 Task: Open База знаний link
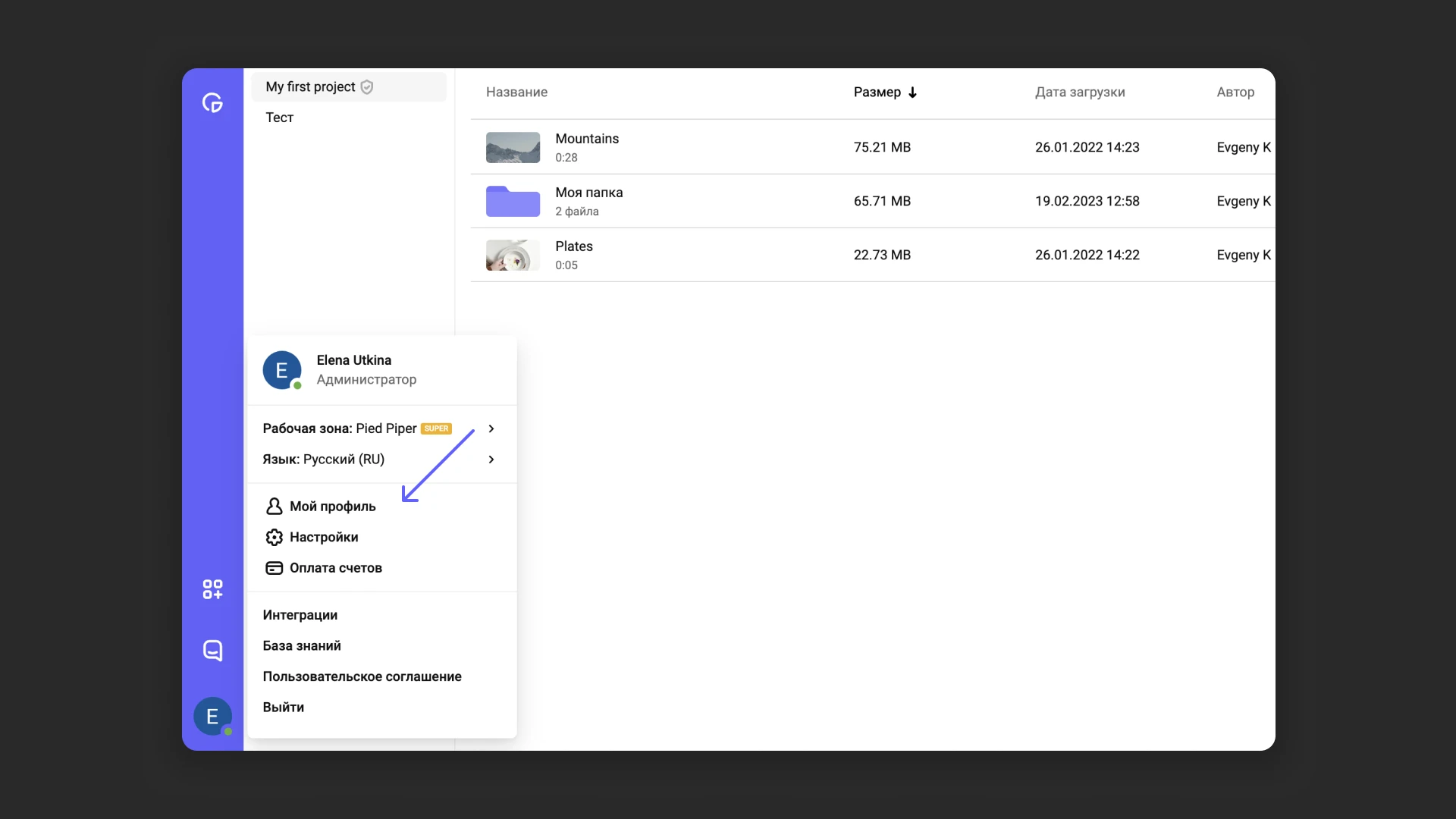302,646
